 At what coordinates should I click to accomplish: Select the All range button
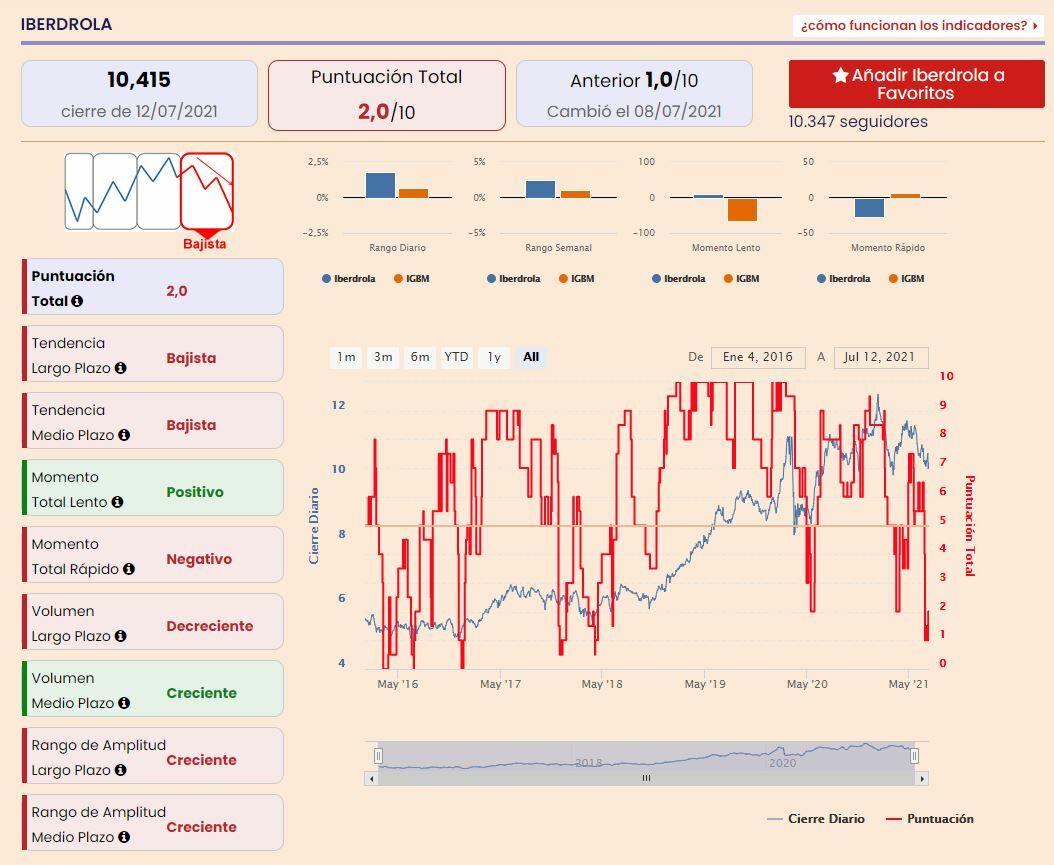pyautogui.click(x=531, y=357)
